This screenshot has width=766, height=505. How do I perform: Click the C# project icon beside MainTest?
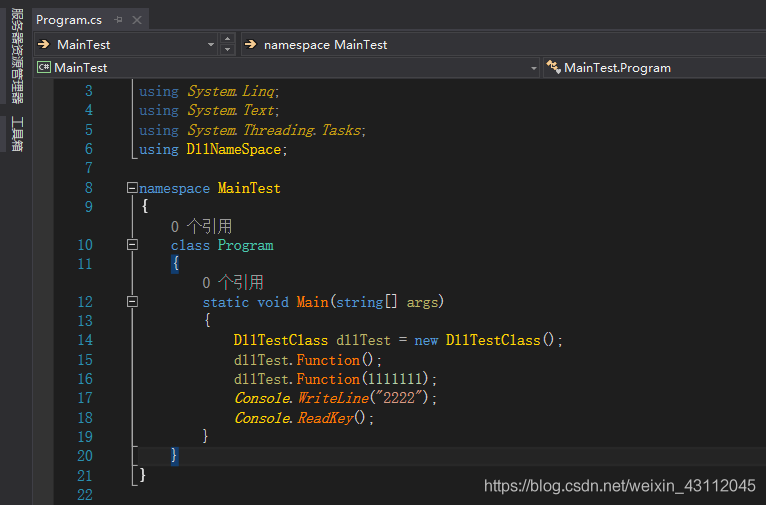coord(43,68)
